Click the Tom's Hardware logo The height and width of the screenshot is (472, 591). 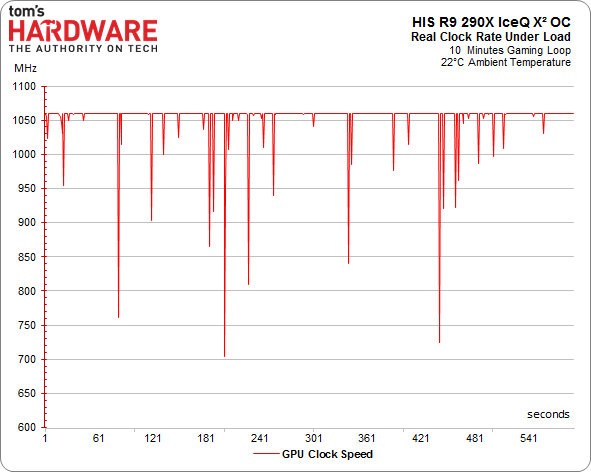tap(83, 29)
